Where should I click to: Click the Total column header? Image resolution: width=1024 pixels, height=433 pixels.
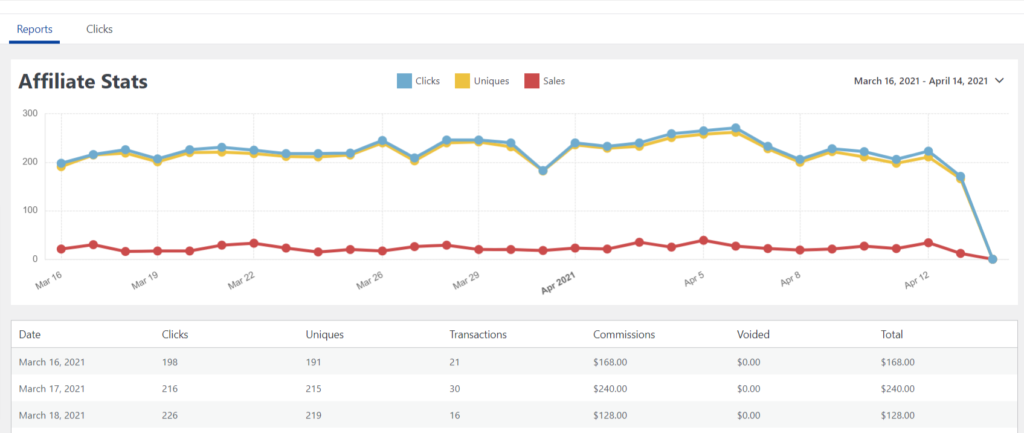click(x=890, y=334)
